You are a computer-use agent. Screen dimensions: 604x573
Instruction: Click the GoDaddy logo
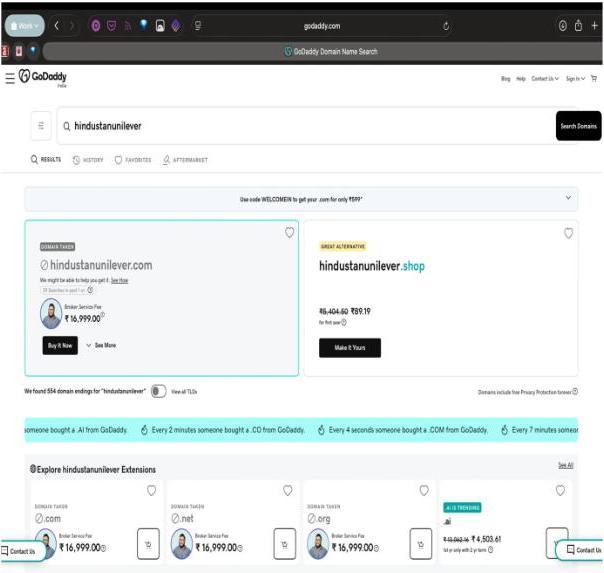(x=42, y=77)
